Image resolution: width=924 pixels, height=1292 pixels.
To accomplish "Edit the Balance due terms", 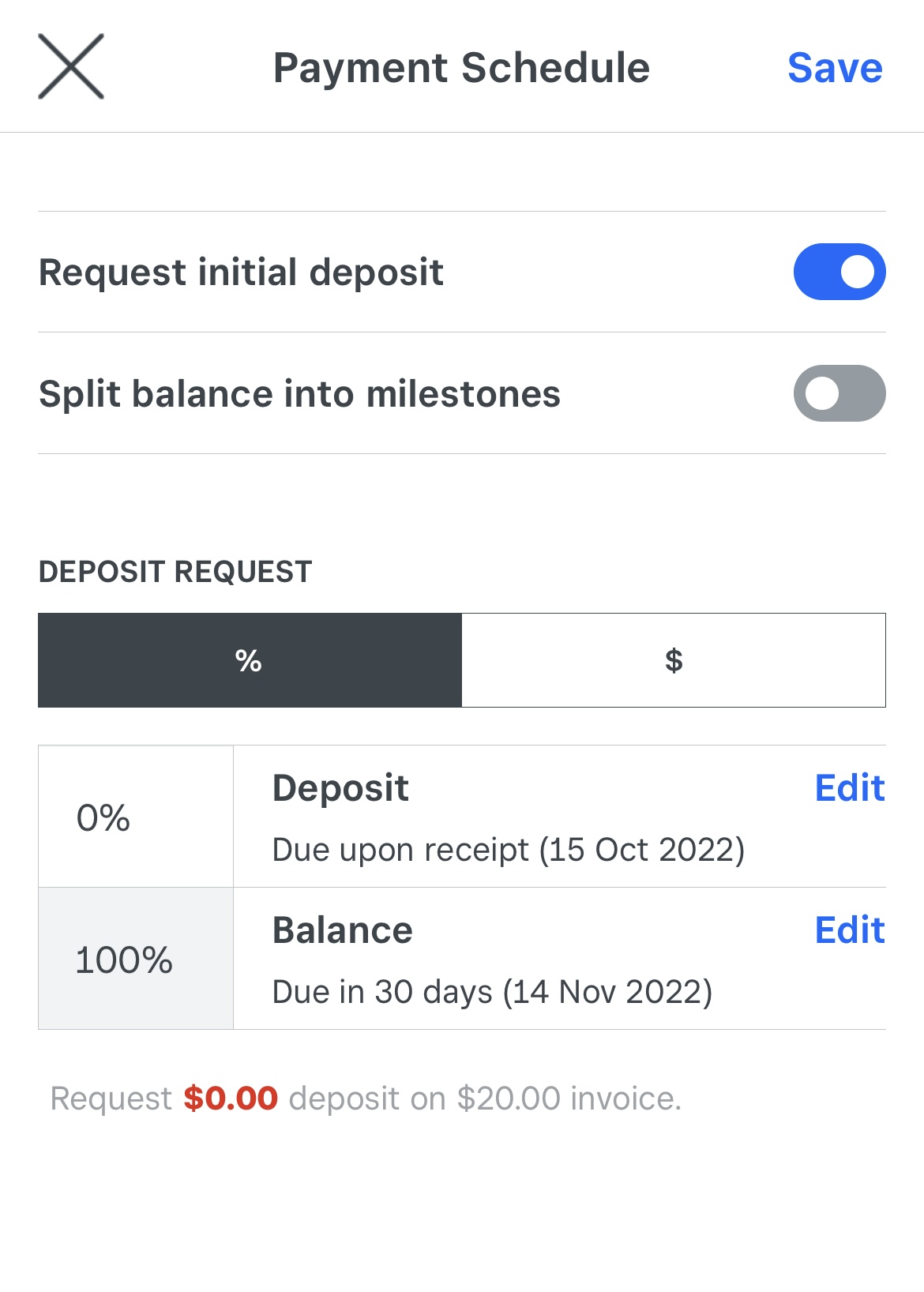I will click(x=850, y=930).
